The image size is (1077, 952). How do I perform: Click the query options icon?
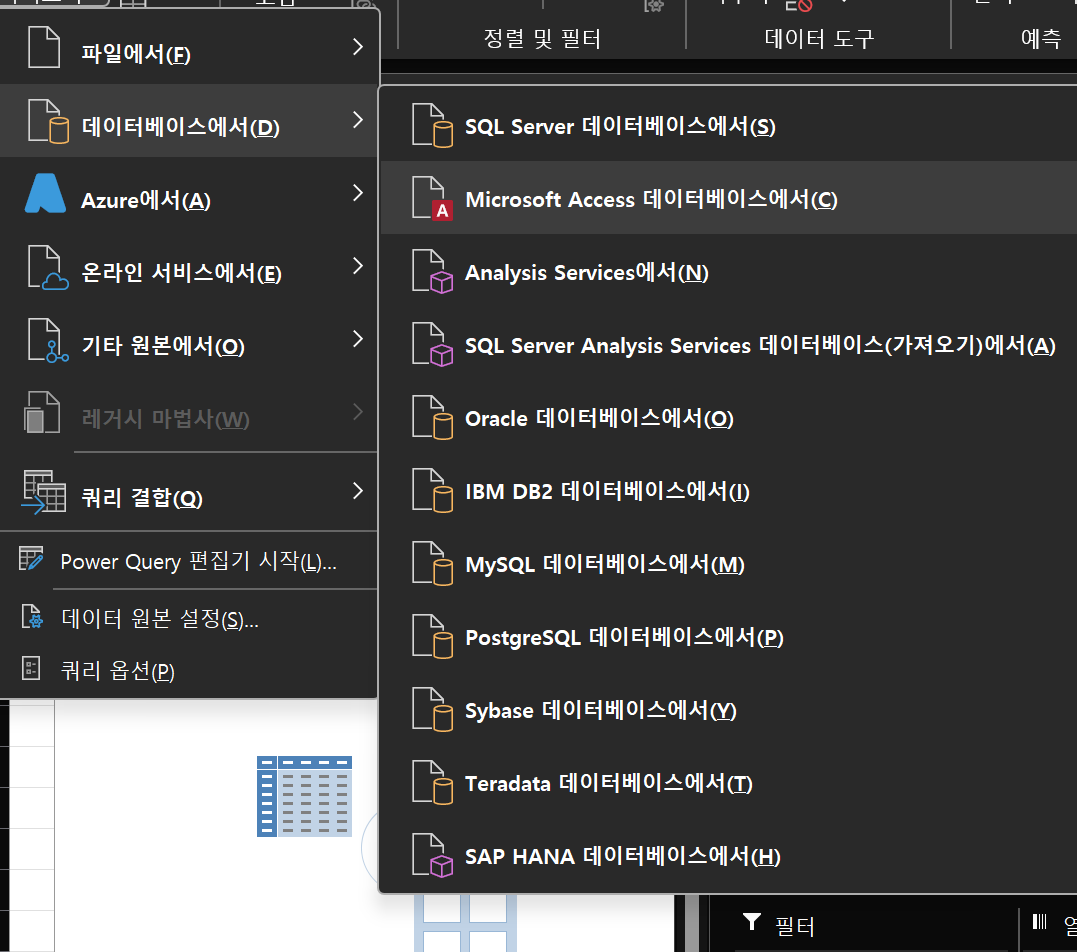(32, 669)
